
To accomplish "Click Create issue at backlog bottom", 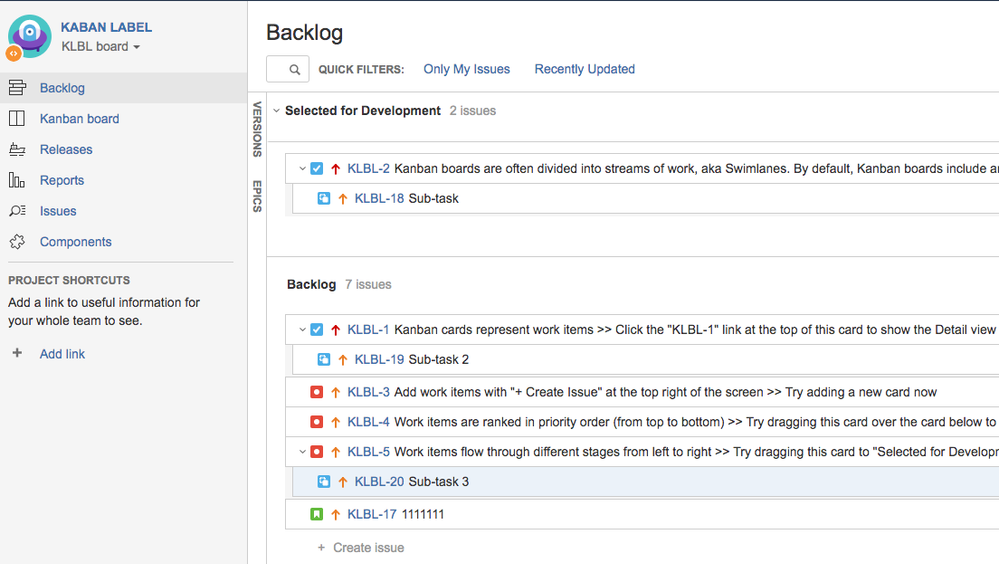I will 368,547.
